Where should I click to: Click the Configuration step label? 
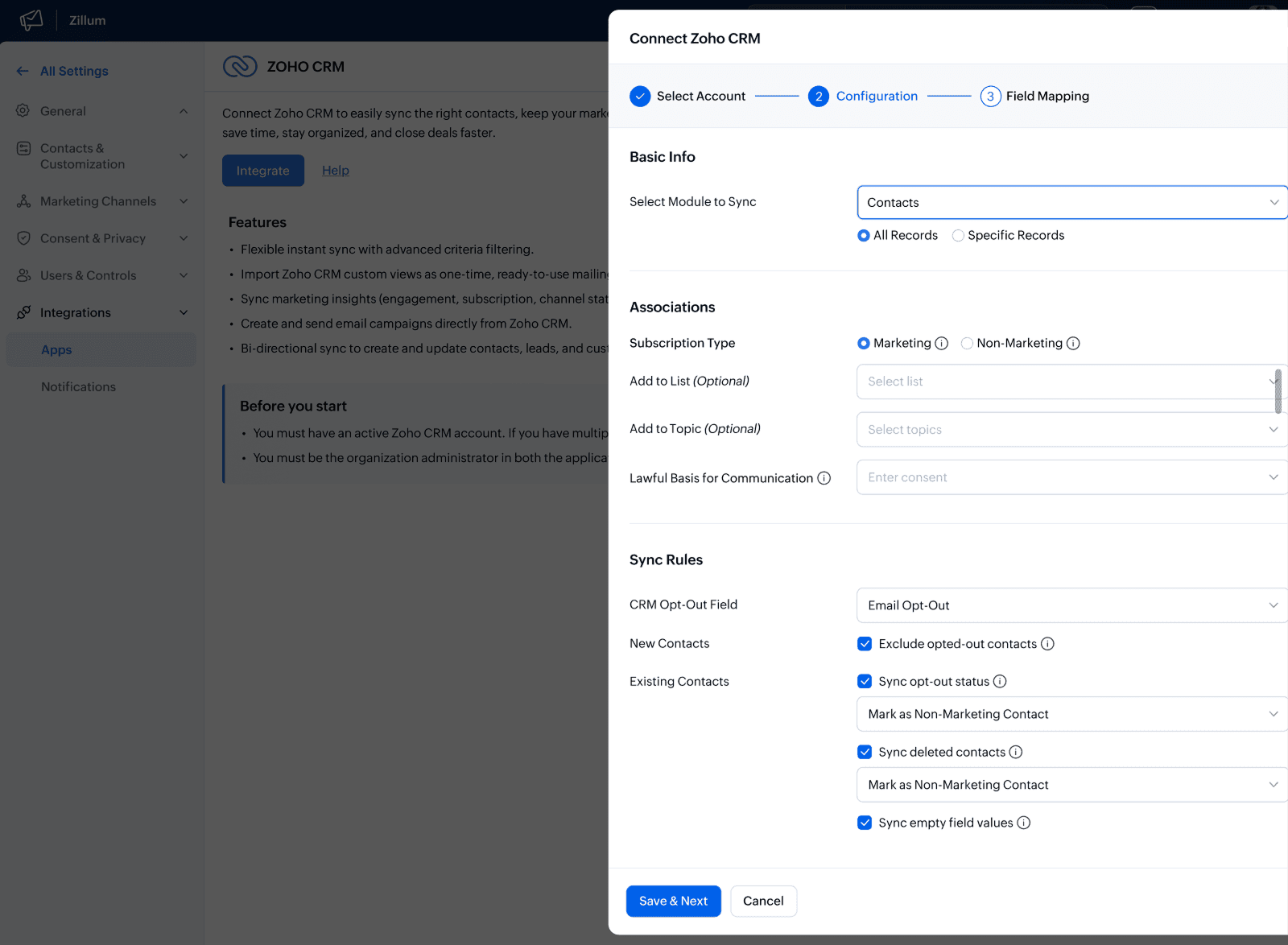877,97
